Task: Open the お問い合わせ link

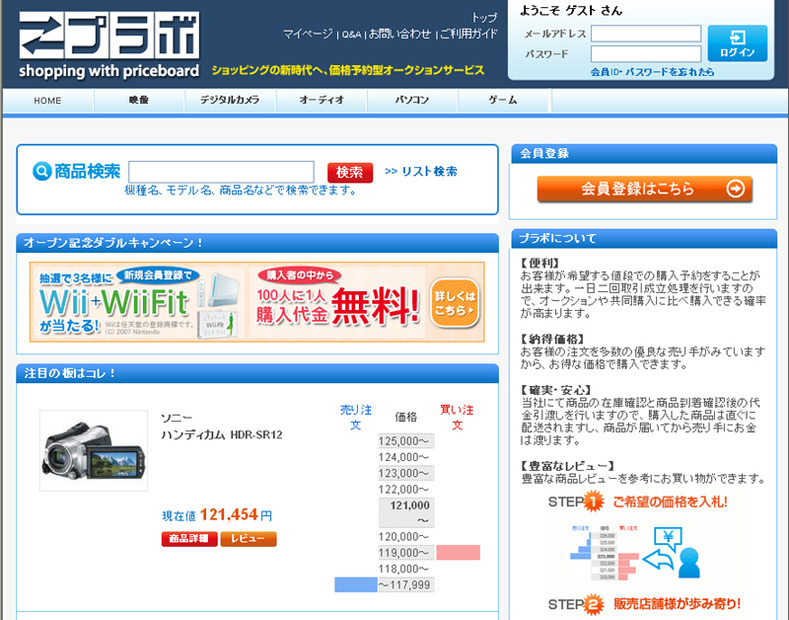Action: [x=400, y=34]
